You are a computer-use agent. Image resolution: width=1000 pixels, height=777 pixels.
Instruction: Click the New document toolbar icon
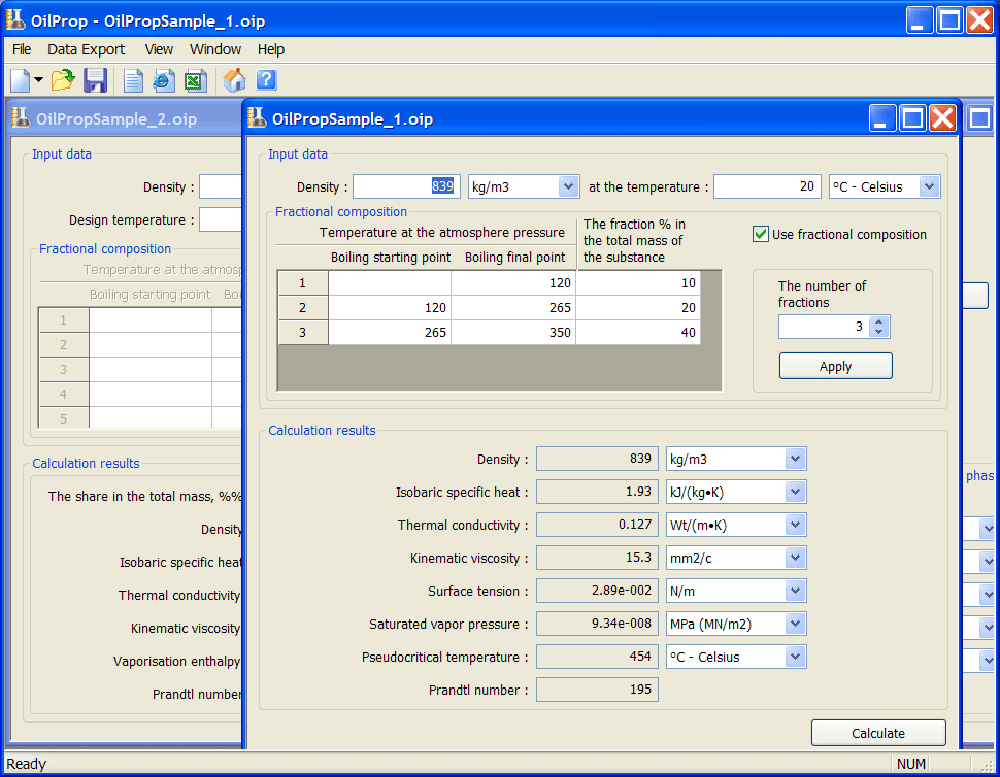pyautogui.click(x=20, y=80)
